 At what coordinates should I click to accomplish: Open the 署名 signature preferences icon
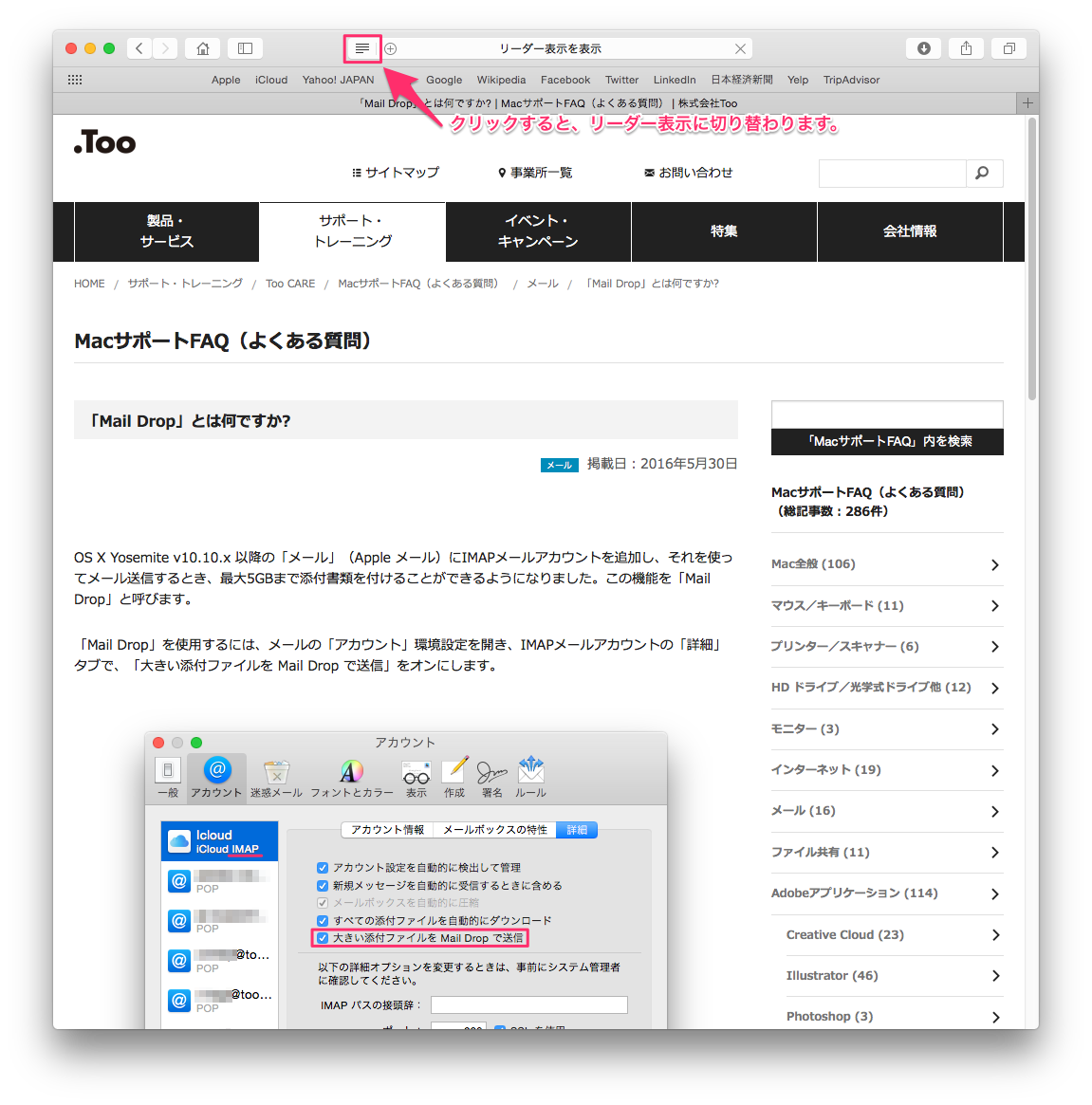[x=492, y=778]
